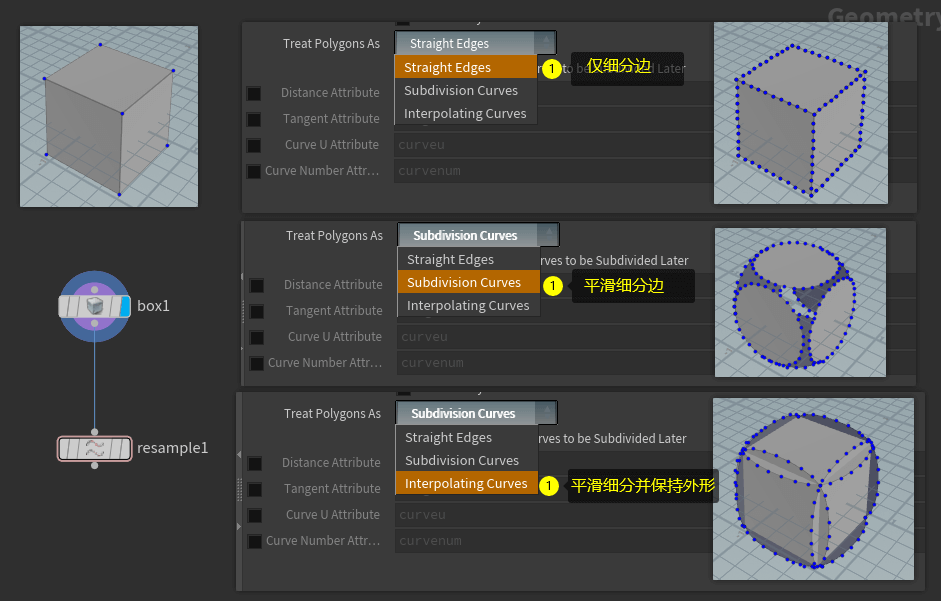Image resolution: width=941 pixels, height=601 pixels.
Task: Click the curveu field in middle panel
Action: 556,337
